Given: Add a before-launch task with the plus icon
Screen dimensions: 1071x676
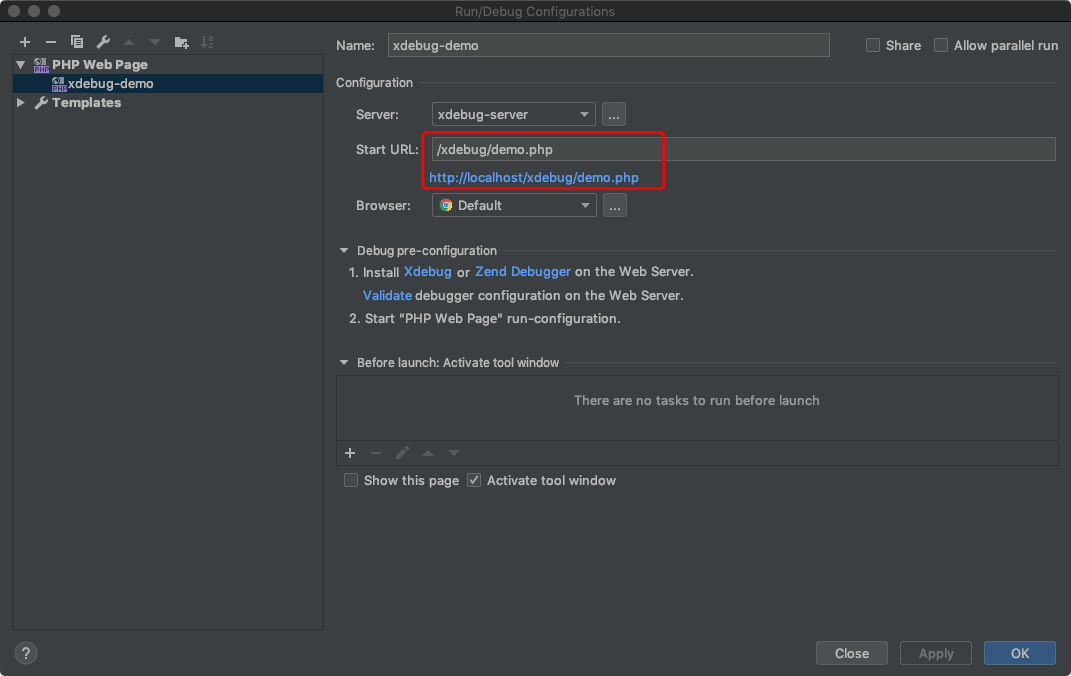Looking at the screenshot, I should point(349,453).
